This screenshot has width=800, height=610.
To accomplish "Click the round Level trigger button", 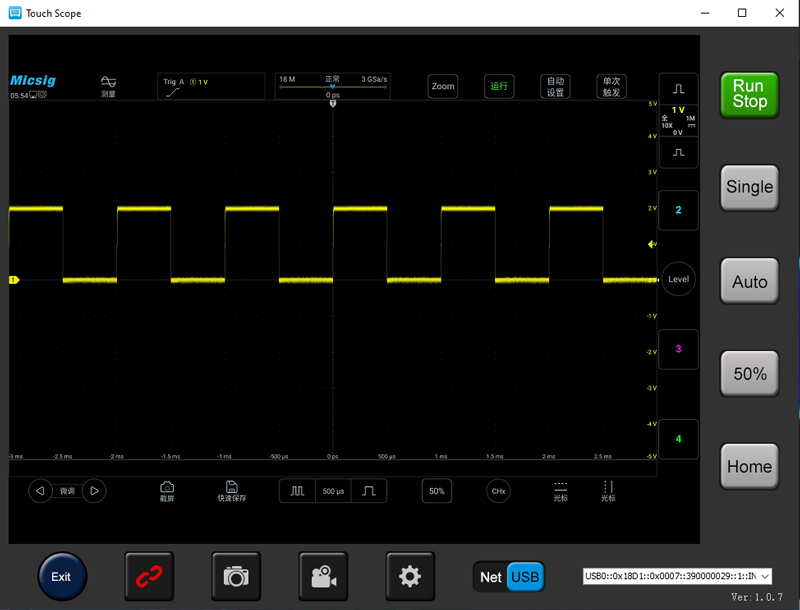I will (679, 279).
